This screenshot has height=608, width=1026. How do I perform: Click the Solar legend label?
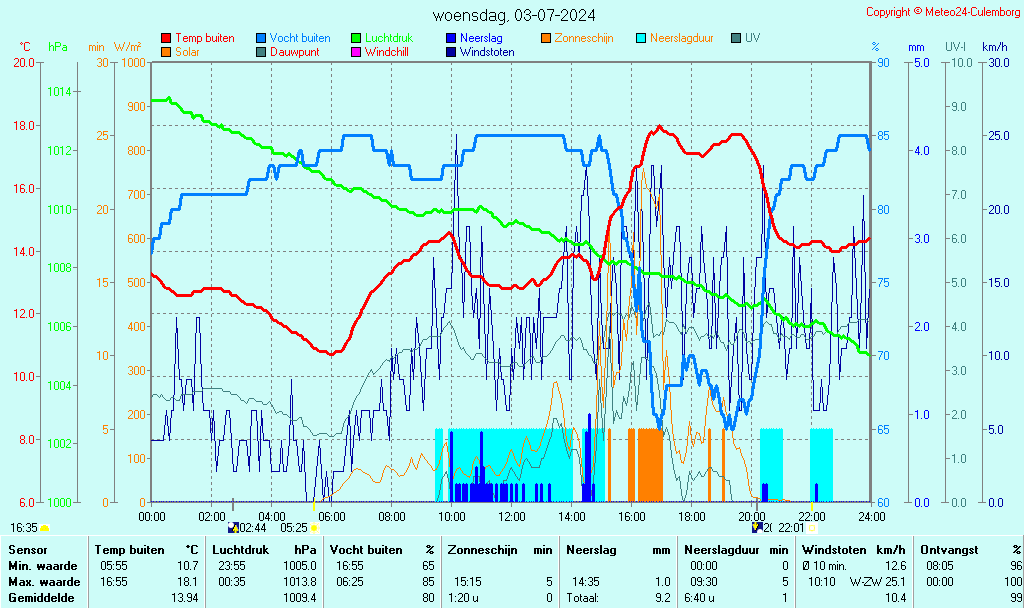(187, 52)
